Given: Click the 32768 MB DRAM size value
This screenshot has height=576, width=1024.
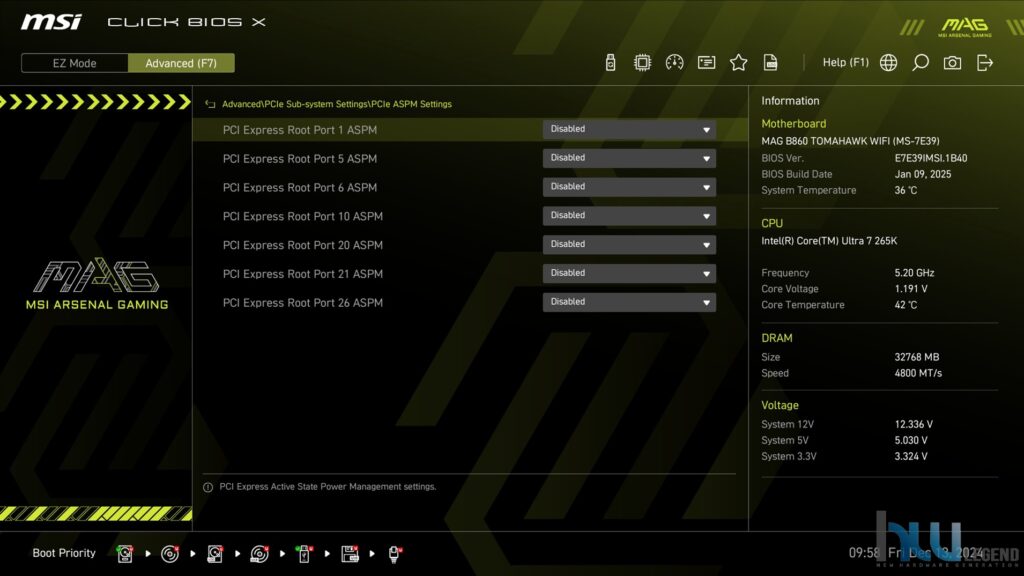Looking at the screenshot, I should [x=917, y=357].
